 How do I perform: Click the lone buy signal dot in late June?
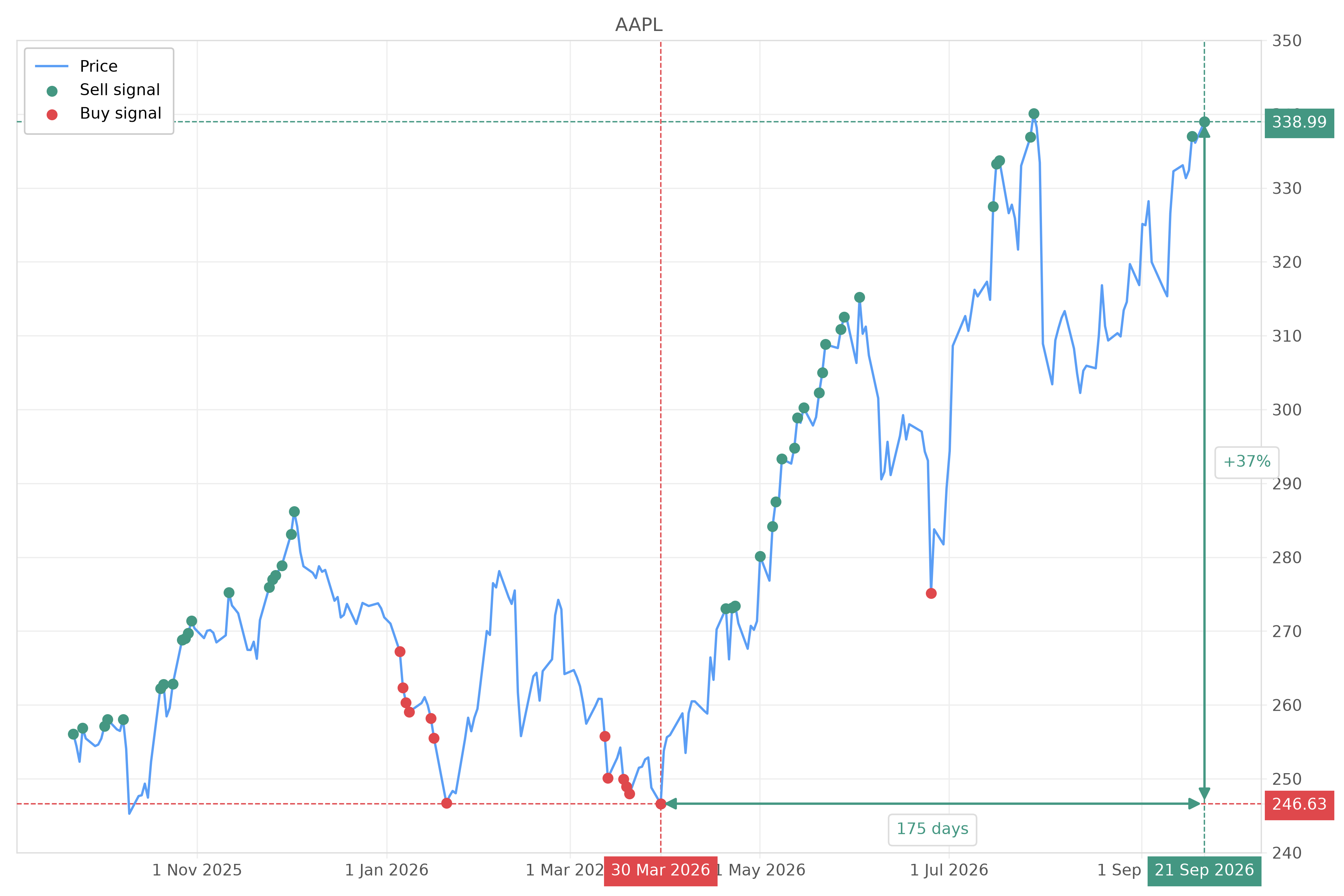931,594
